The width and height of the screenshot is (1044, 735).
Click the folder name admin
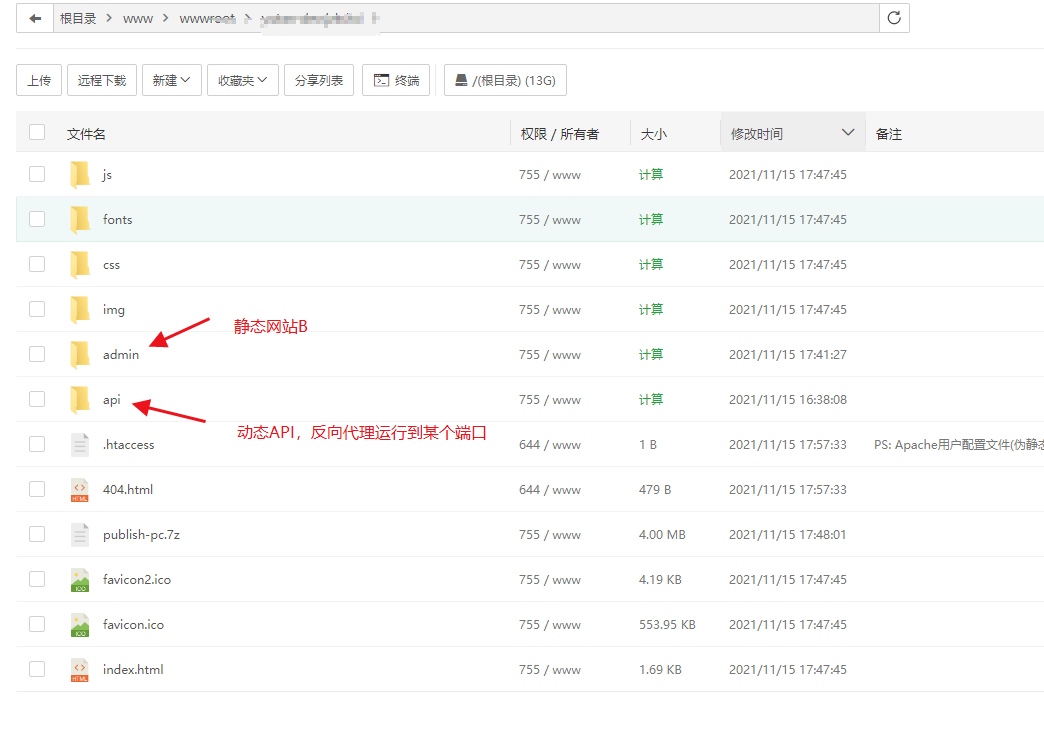point(121,355)
